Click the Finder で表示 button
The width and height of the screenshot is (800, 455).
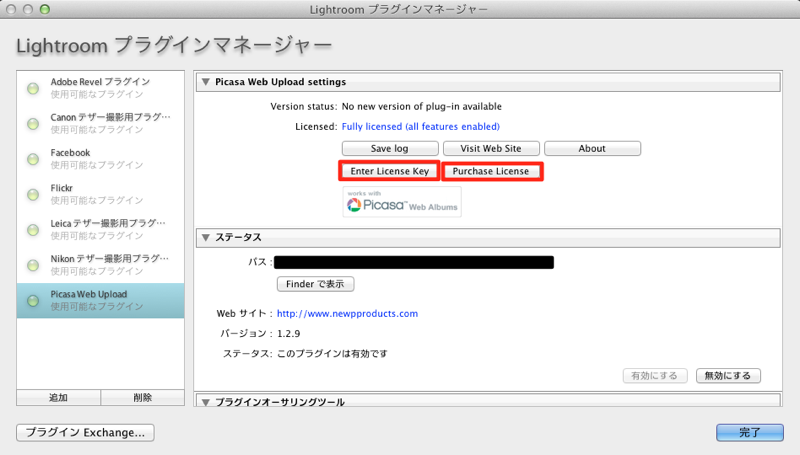(315, 284)
